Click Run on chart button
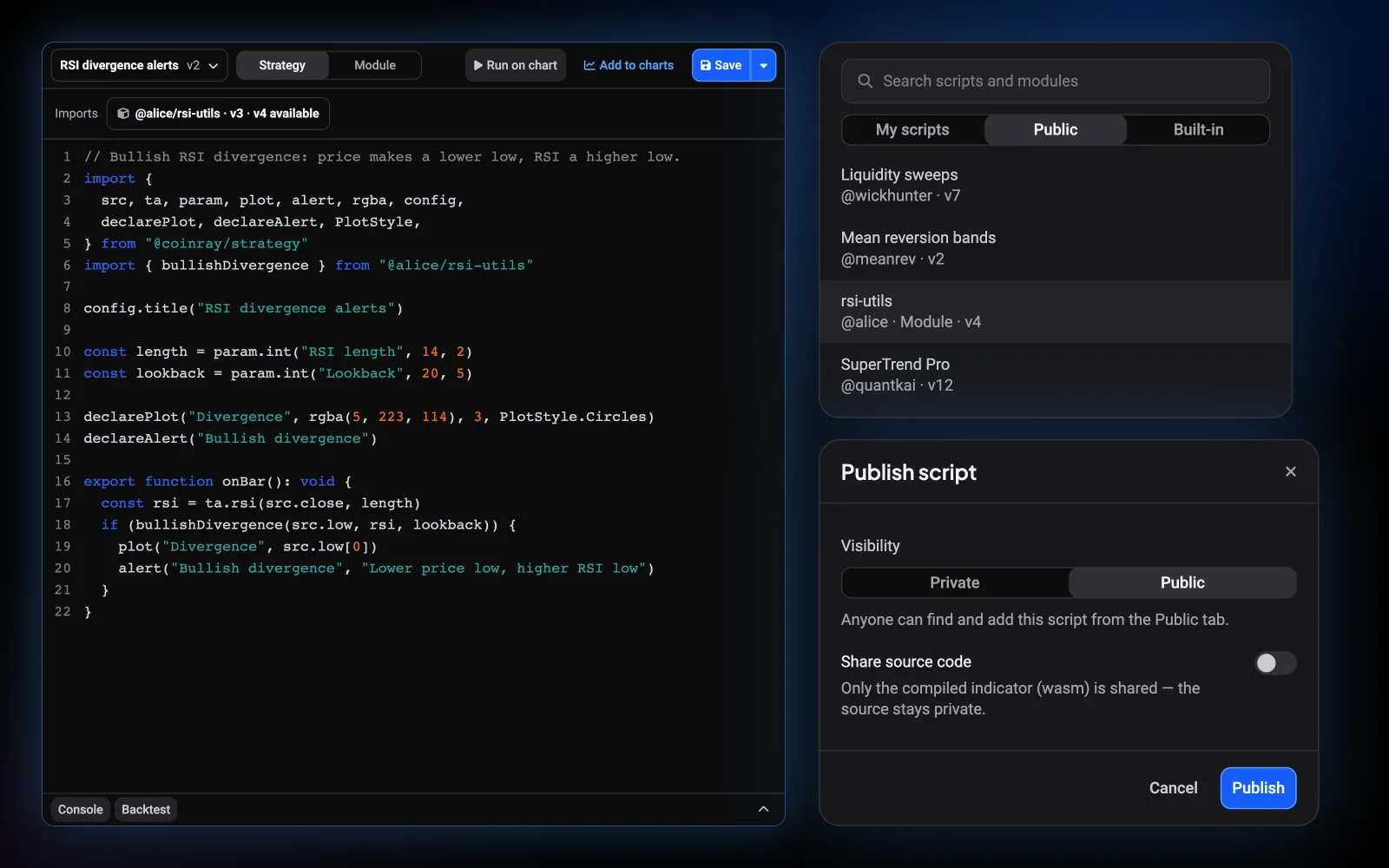The height and width of the screenshot is (868, 1389). [x=516, y=65]
